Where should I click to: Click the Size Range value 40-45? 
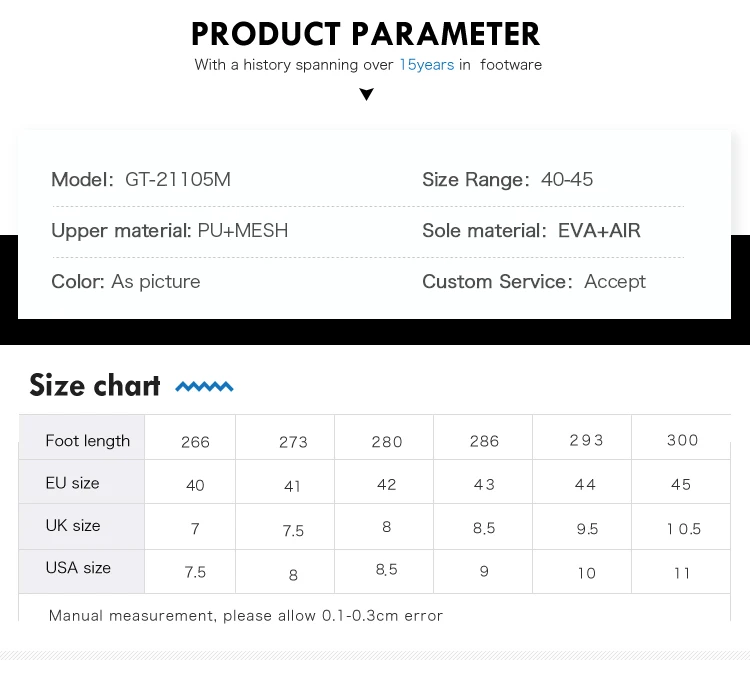click(x=567, y=180)
